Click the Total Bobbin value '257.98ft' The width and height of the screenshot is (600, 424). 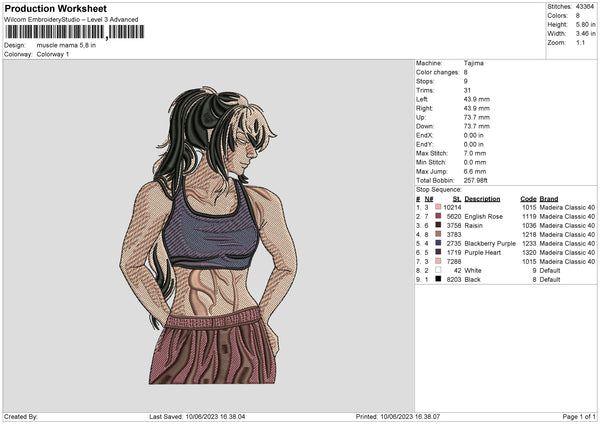476,180
